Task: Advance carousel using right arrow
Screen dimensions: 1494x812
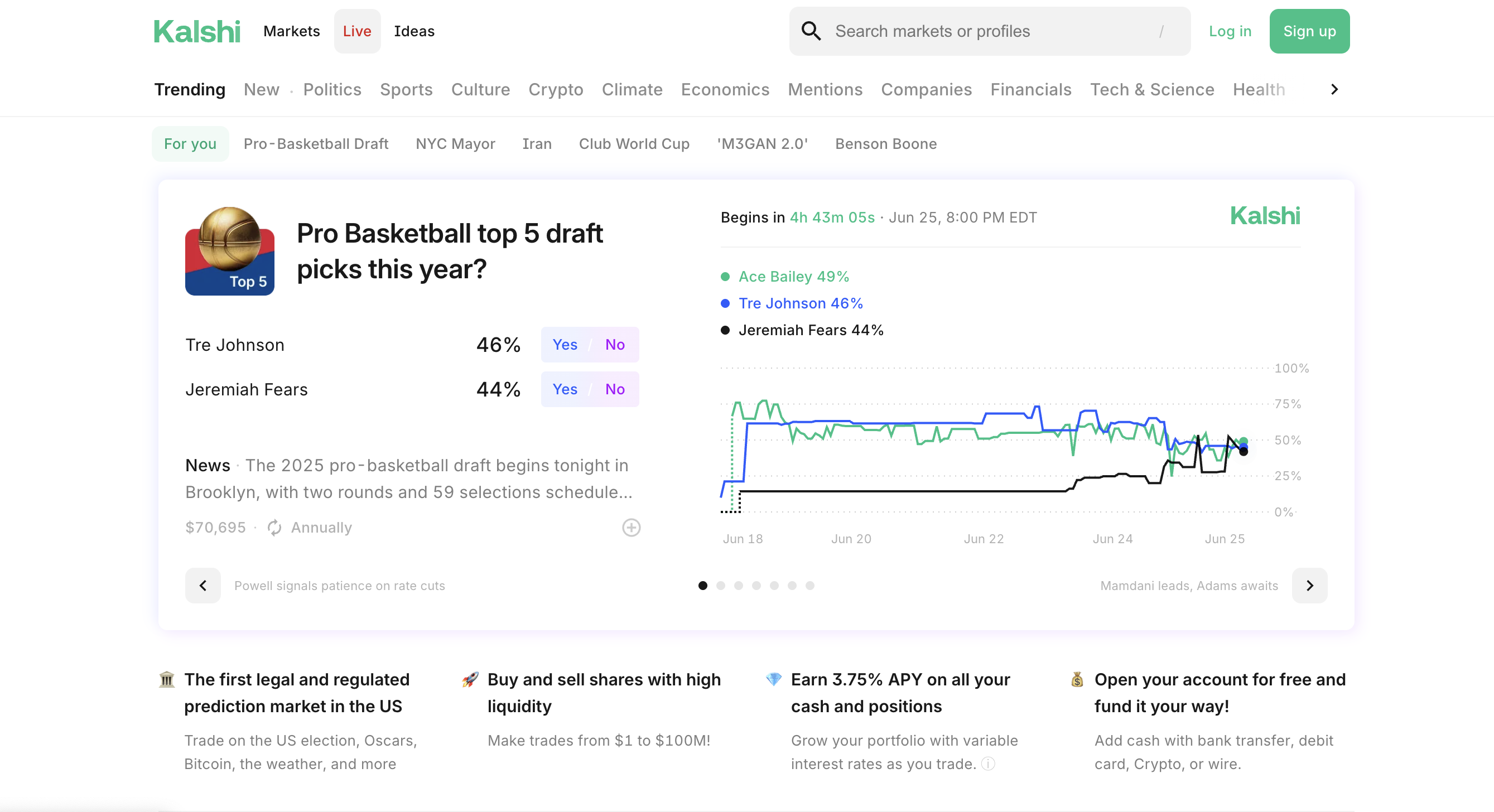Action: click(x=1309, y=586)
